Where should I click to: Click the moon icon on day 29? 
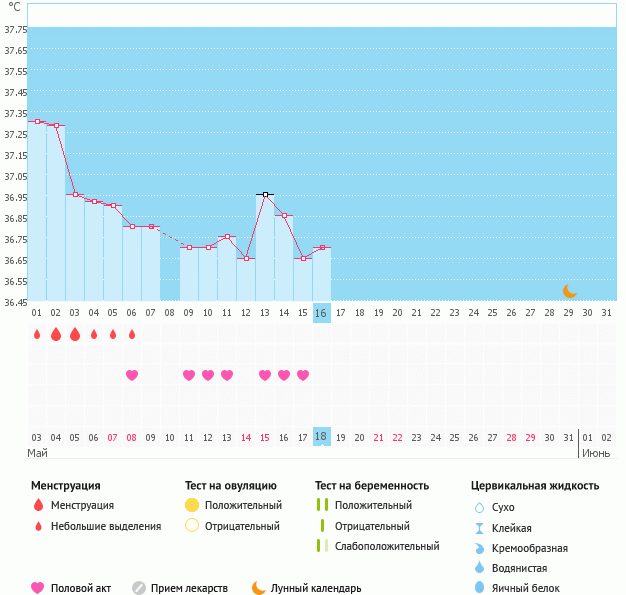click(x=569, y=291)
